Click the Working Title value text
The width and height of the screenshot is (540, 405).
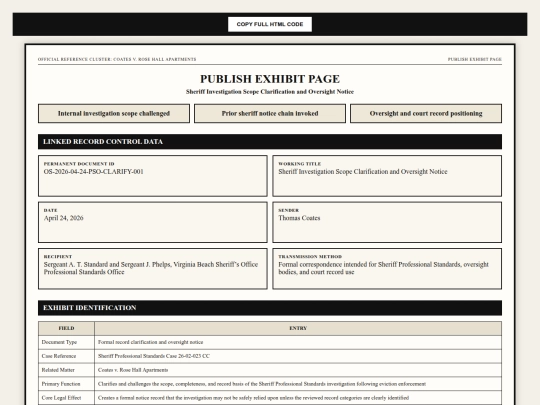pos(363,172)
